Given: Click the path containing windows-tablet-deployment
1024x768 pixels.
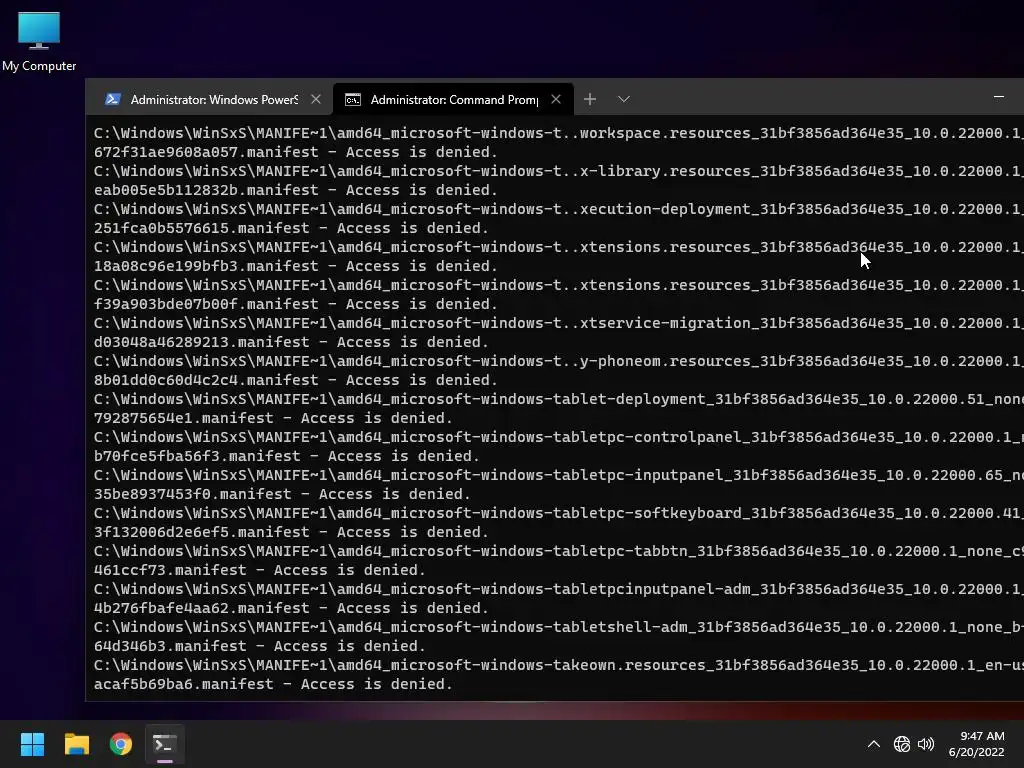Looking at the screenshot, I should click(x=558, y=399).
